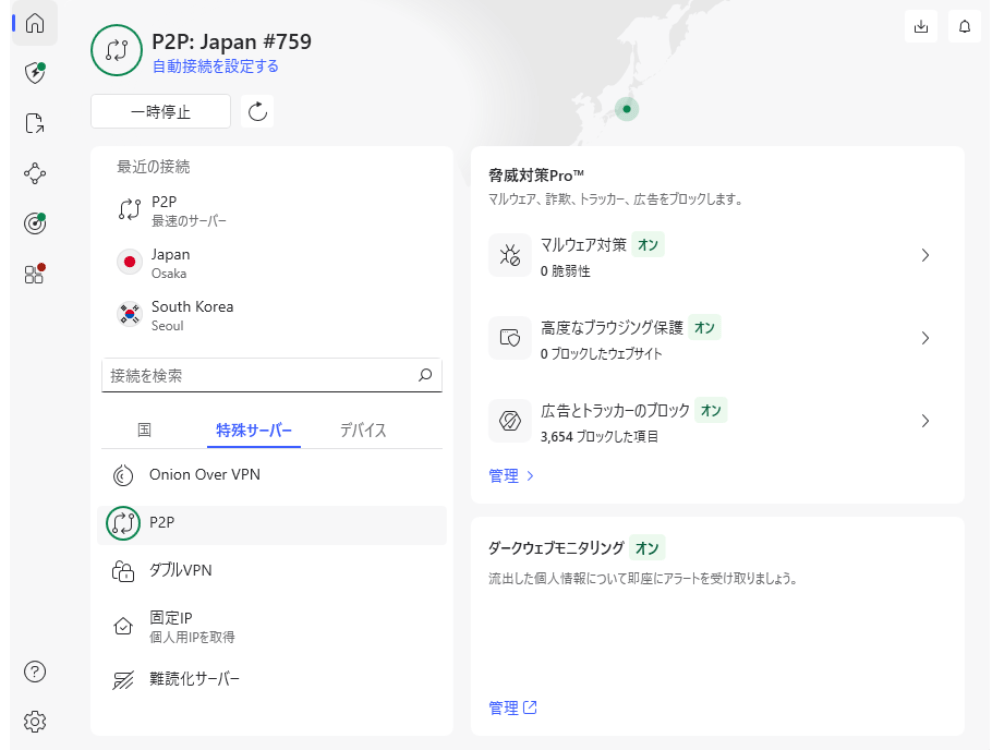
Task: Open the apps grid sidebar icon
Action: click(x=35, y=273)
